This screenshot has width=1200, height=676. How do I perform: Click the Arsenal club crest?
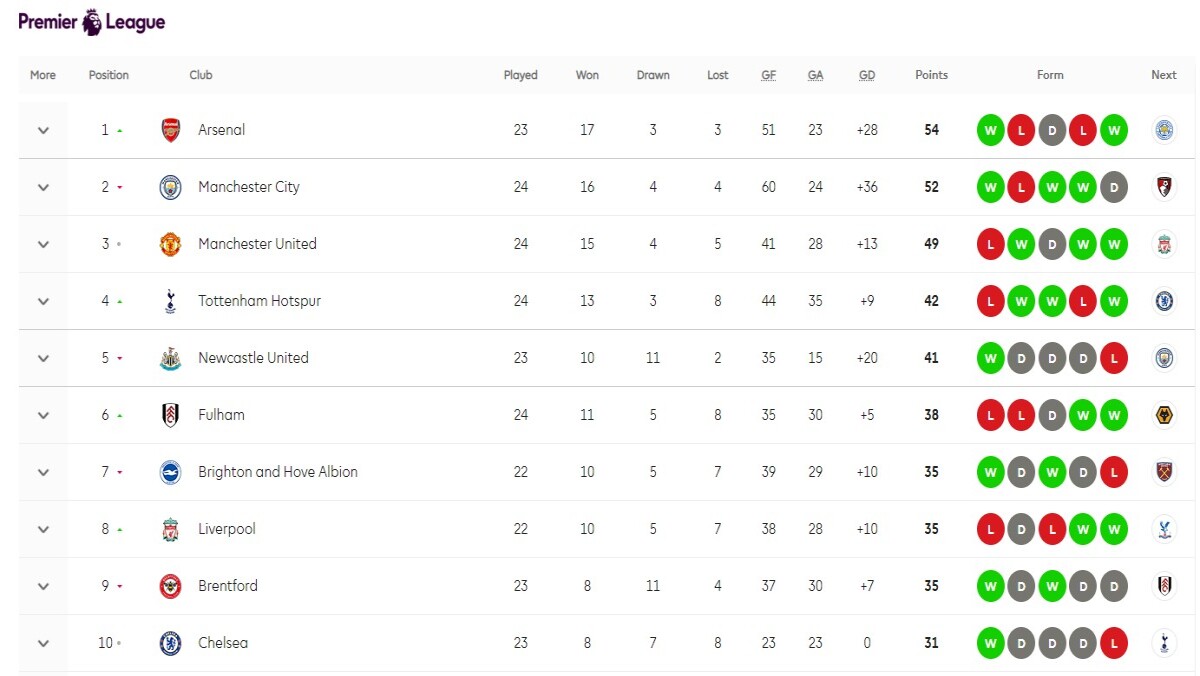click(171, 130)
